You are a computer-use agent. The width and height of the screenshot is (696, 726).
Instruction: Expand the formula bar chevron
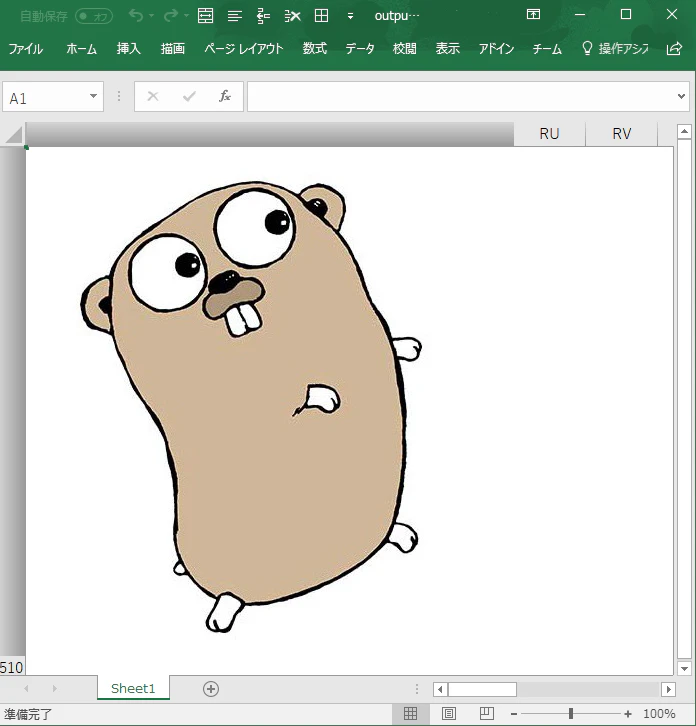(x=681, y=96)
